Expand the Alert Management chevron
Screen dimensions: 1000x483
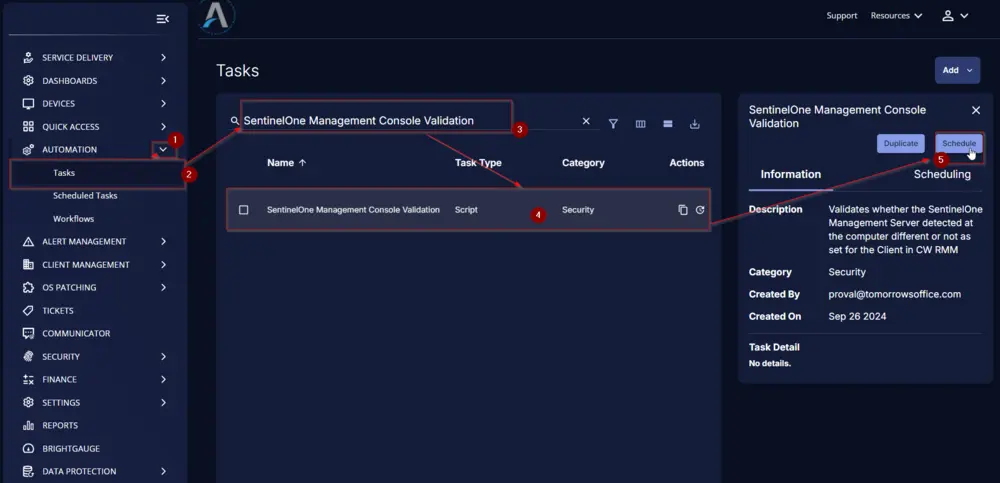coord(163,241)
